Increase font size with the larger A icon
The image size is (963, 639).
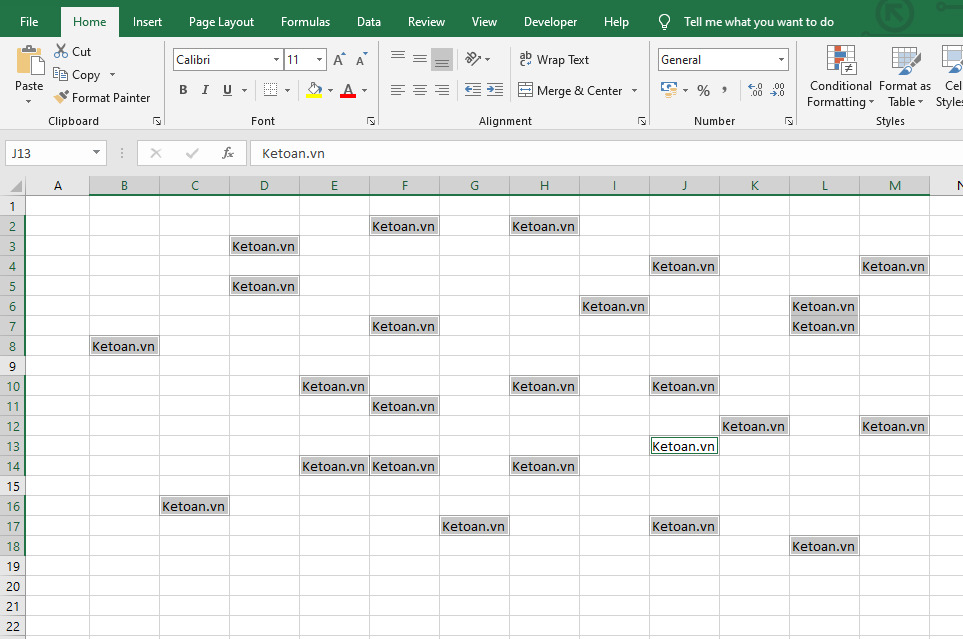(x=339, y=60)
